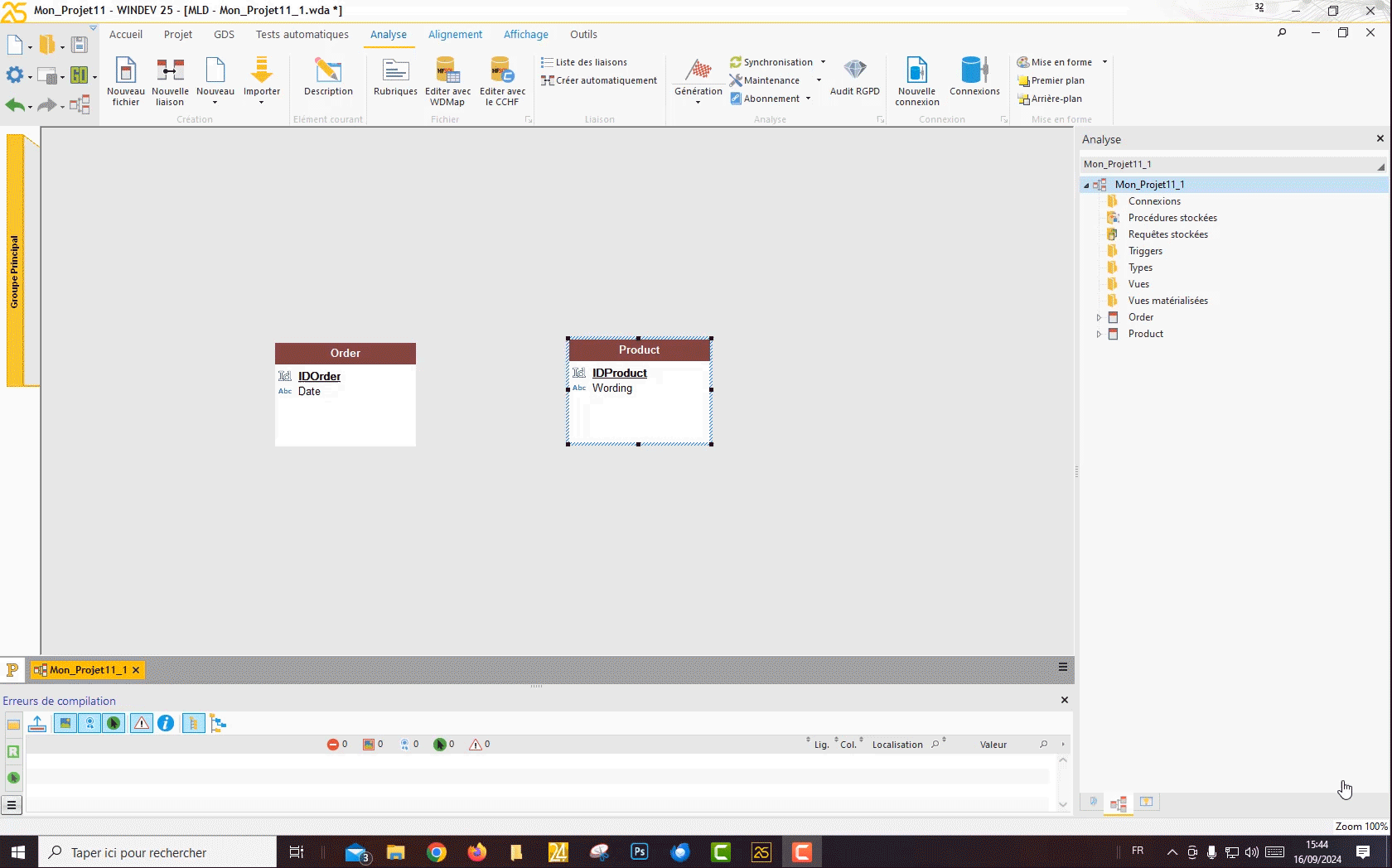The width and height of the screenshot is (1392, 868).
Task: Select the Order table header
Action: 346,354
